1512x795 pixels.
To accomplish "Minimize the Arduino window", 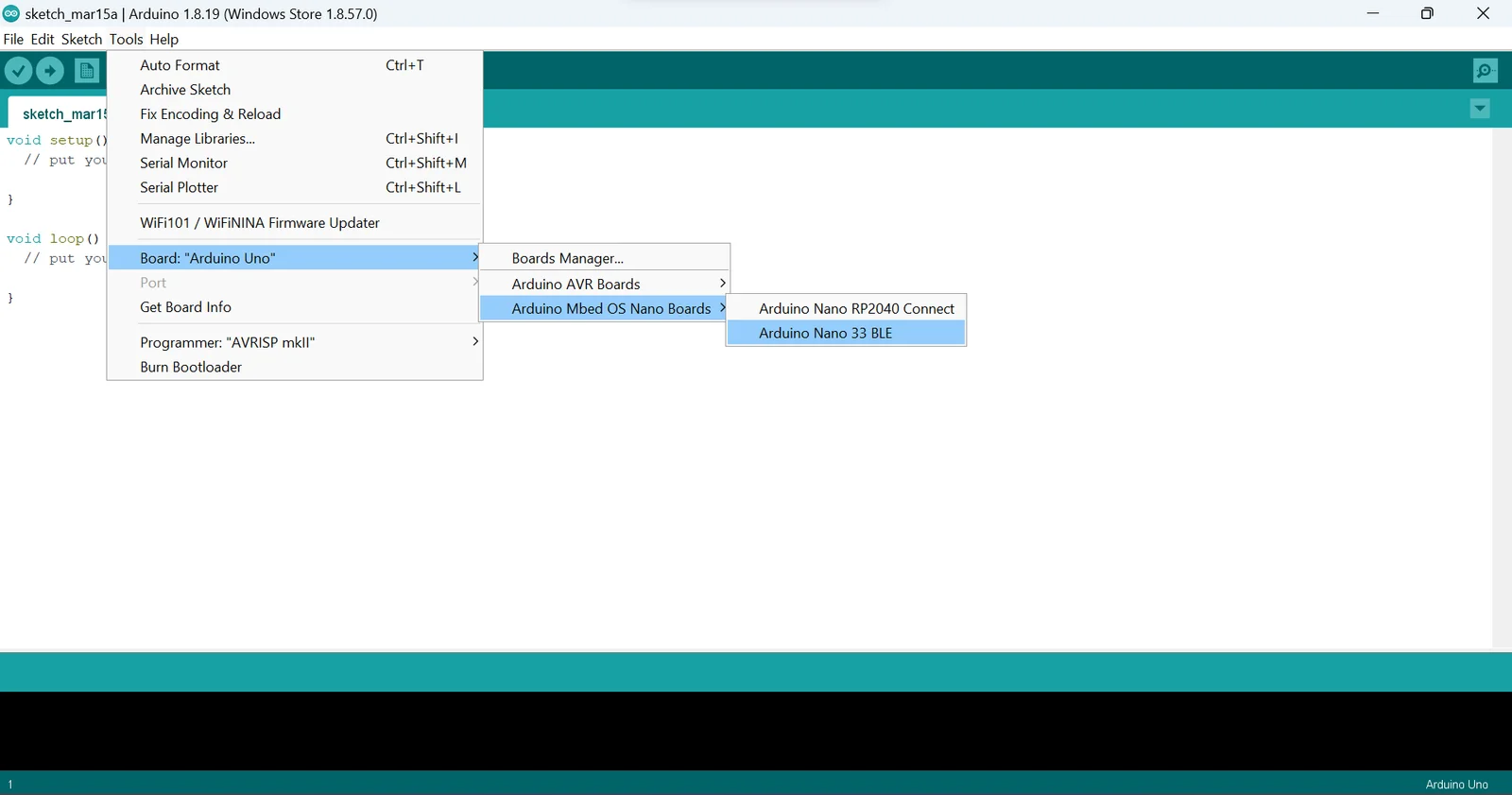I will coord(1373,13).
